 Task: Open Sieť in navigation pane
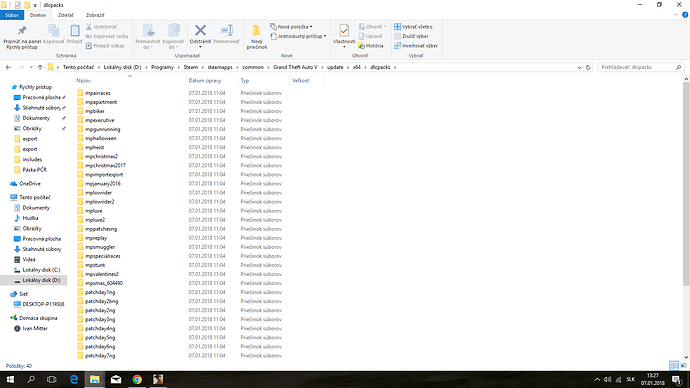click(23, 294)
